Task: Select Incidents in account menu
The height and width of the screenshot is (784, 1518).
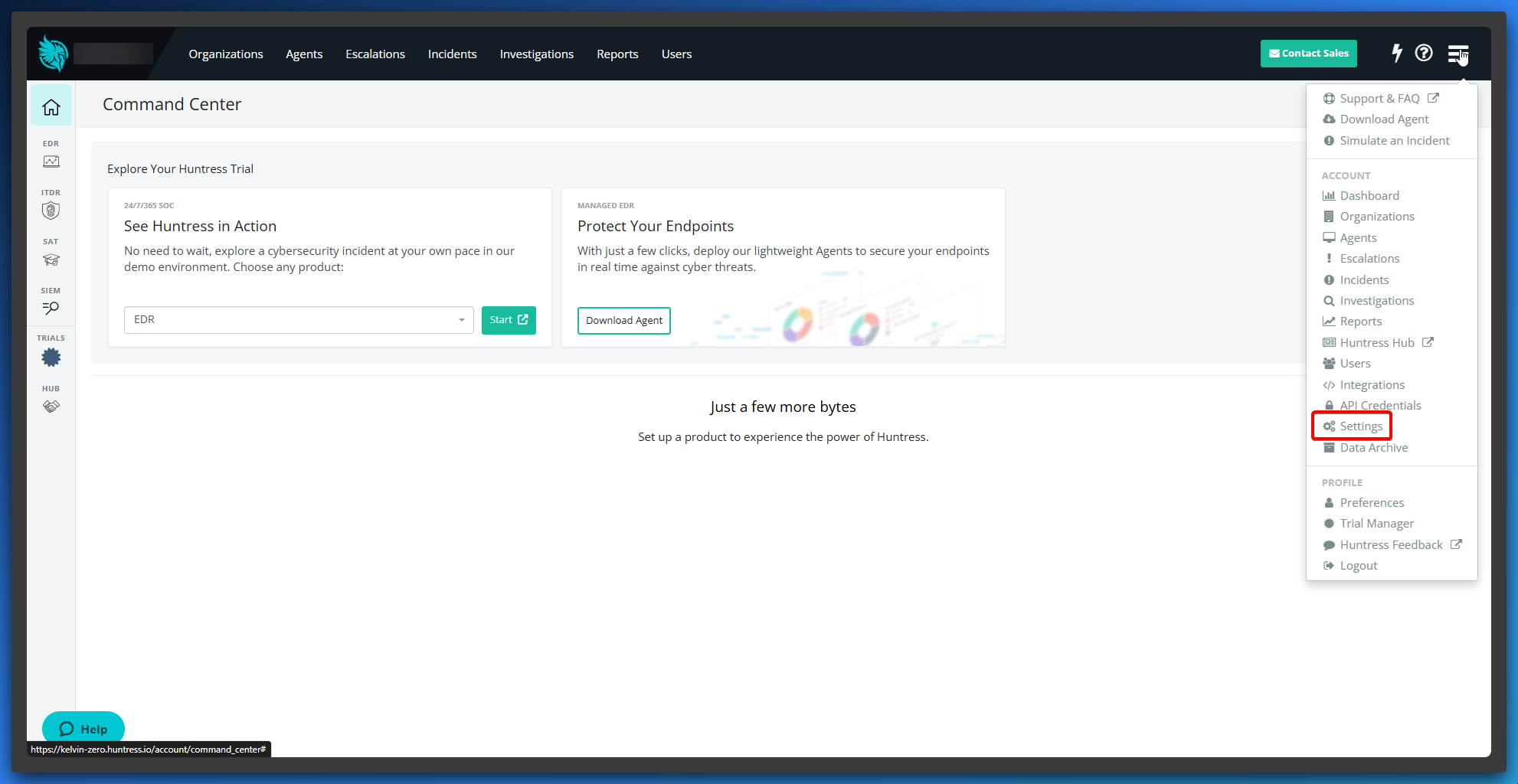Action: pyautogui.click(x=1356, y=279)
